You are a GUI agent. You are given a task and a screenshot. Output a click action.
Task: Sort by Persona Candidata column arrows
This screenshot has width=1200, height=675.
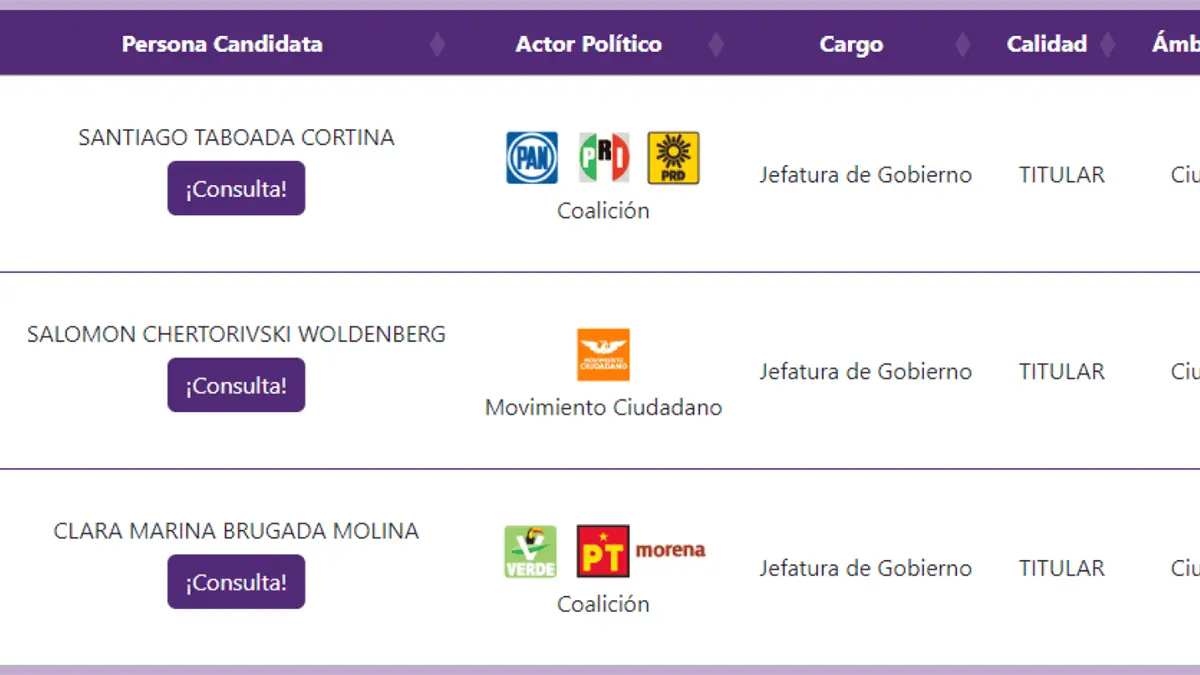pyautogui.click(x=437, y=44)
